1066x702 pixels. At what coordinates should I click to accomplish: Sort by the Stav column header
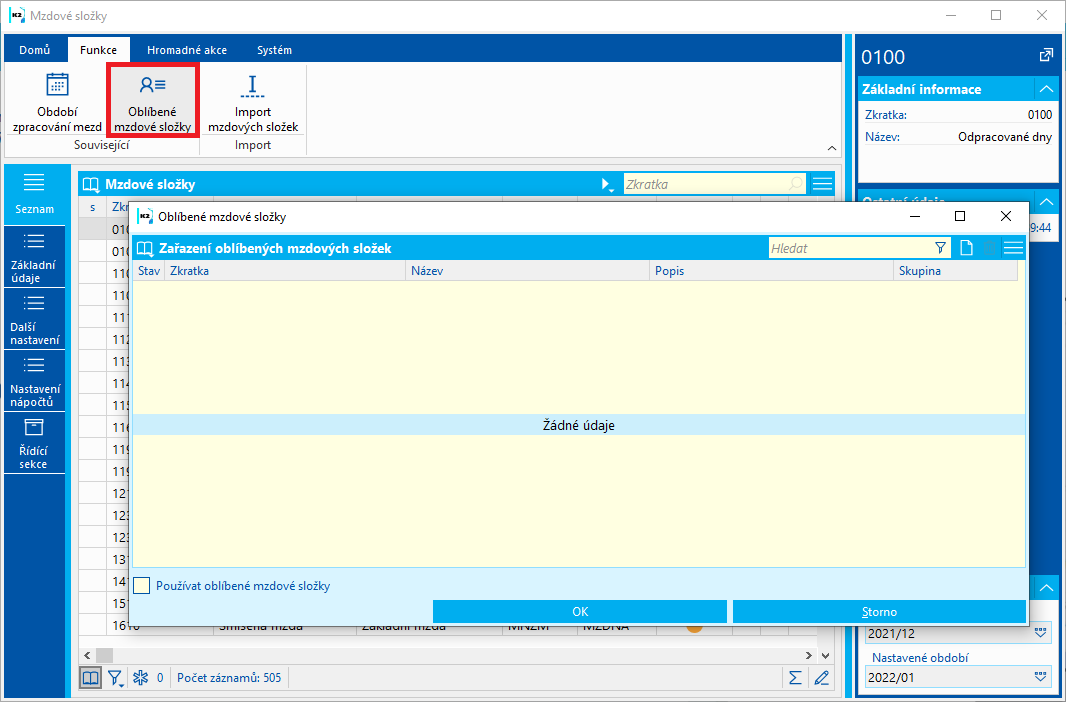pos(149,270)
